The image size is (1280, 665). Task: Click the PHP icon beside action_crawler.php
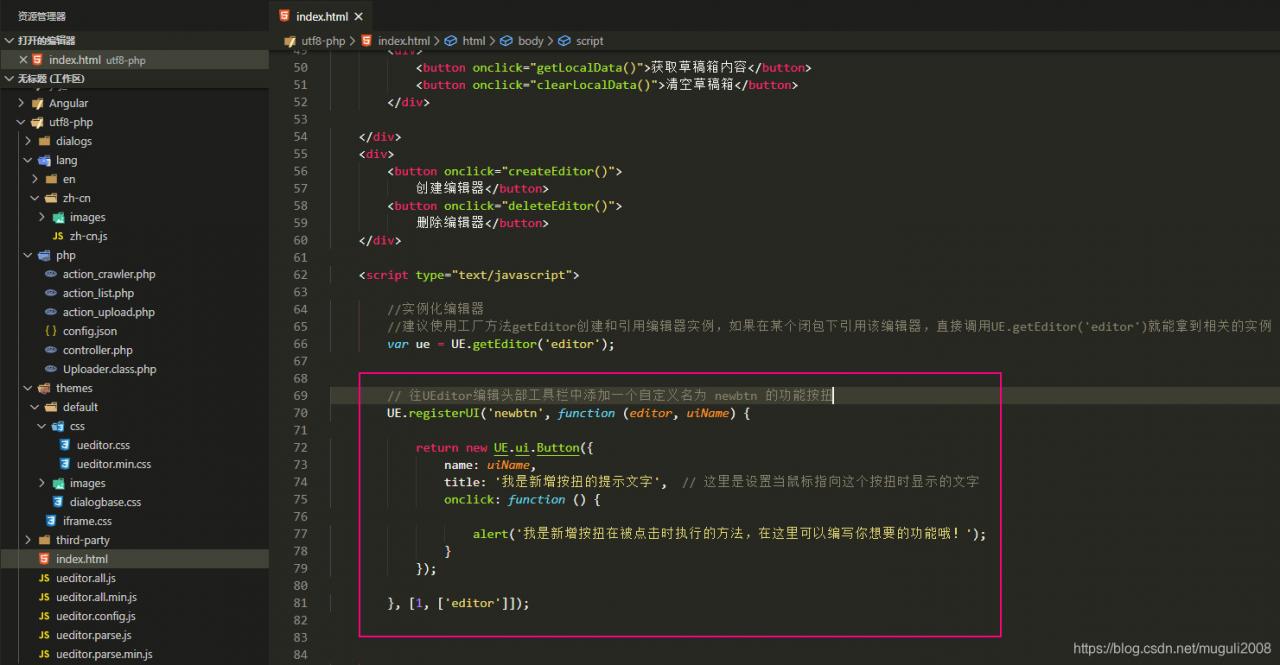(51, 274)
